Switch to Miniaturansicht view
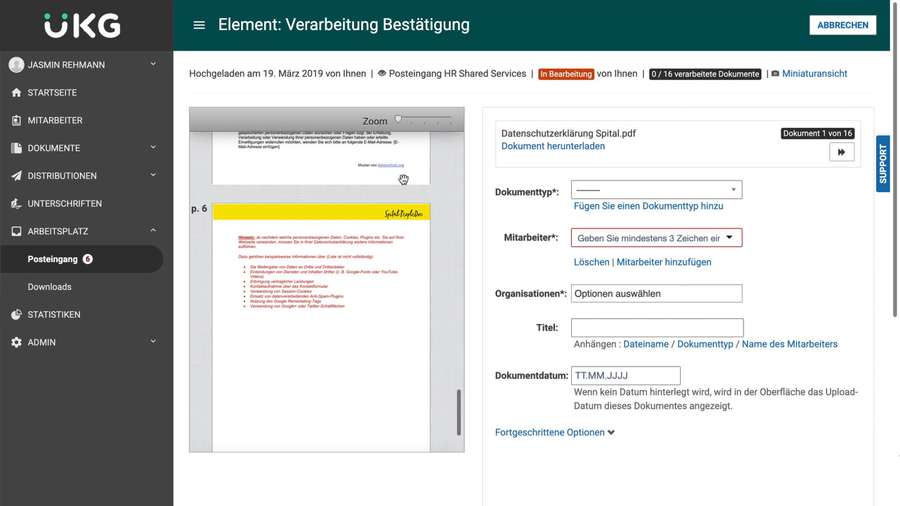Image resolution: width=900 pixels, height=506 pixels. point(814,74)
